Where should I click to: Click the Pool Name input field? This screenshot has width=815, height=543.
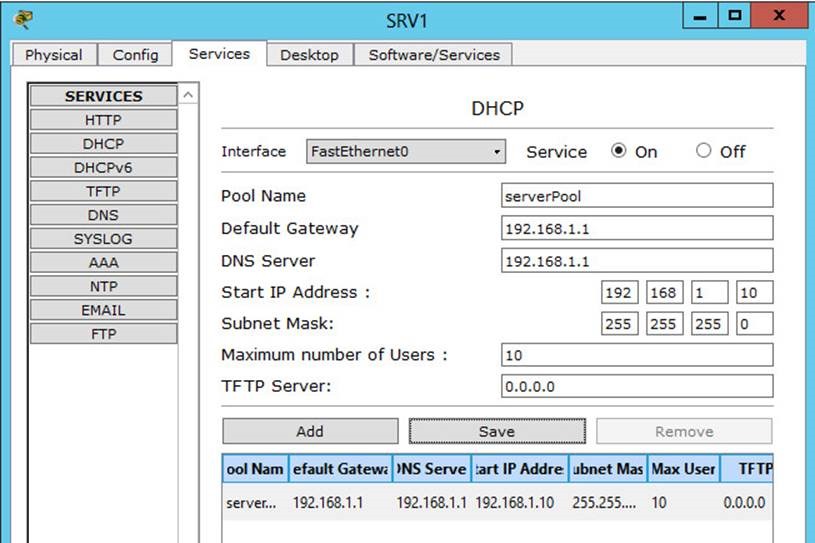637,196
